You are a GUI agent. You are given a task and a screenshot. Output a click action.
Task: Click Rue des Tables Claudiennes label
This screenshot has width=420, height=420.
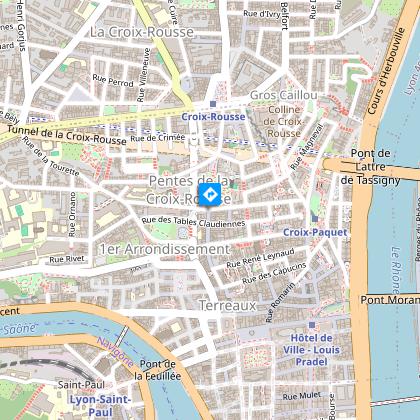pos(194,222)
